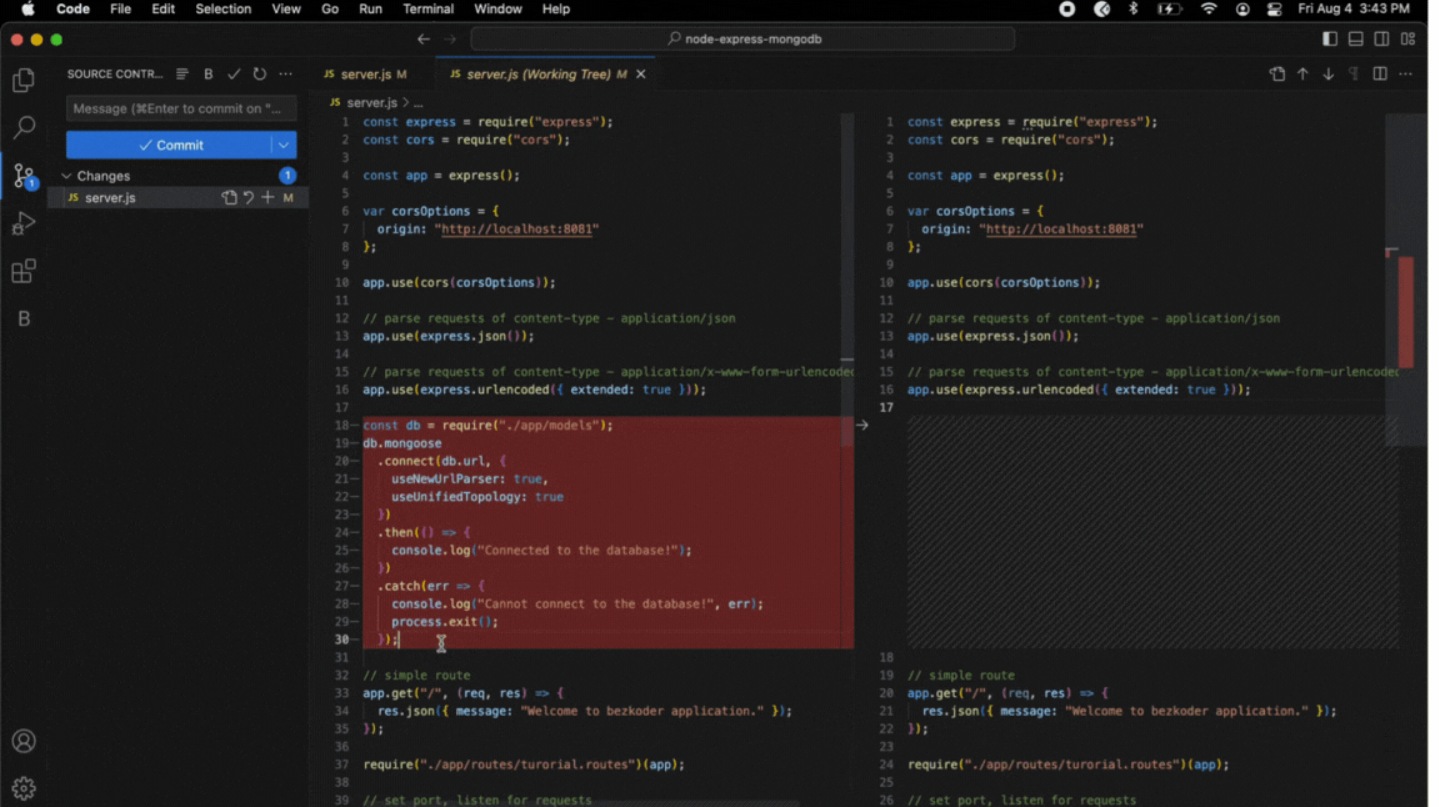Expand the breadcrumb next to server.js
This screenshot has width=1439, height=807.
point(418,101)
